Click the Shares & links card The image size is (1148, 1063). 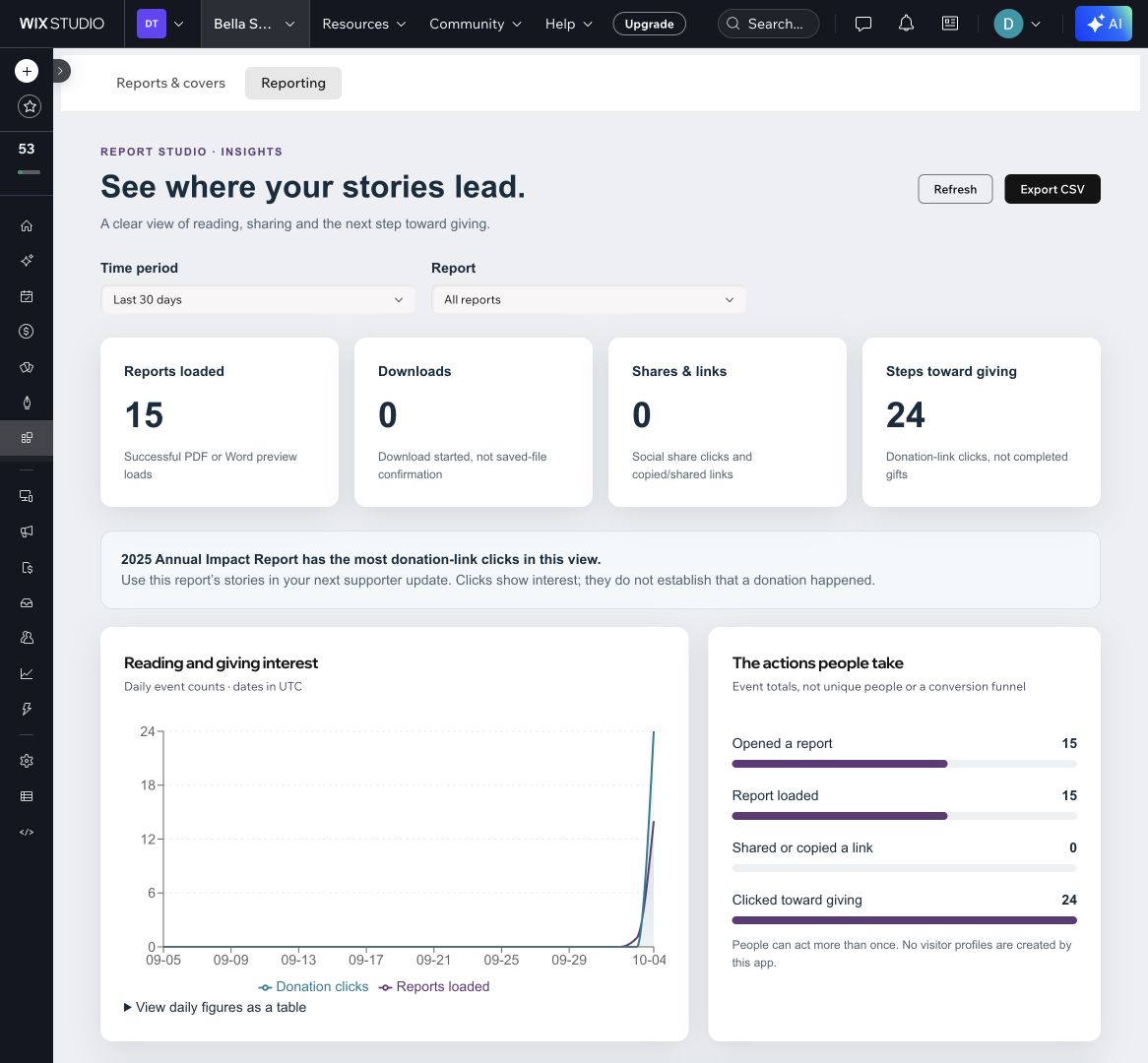(727, 421)
